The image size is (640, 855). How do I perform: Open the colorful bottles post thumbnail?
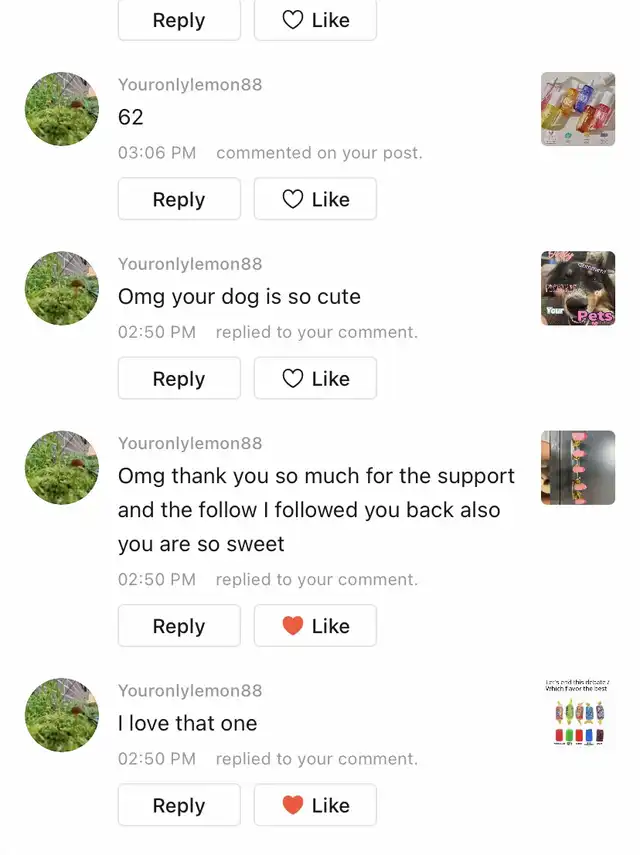[x=578, y=109]
